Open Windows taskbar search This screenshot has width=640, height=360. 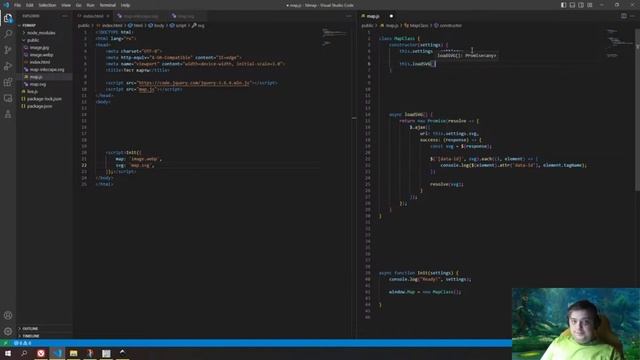pos(24,353)
